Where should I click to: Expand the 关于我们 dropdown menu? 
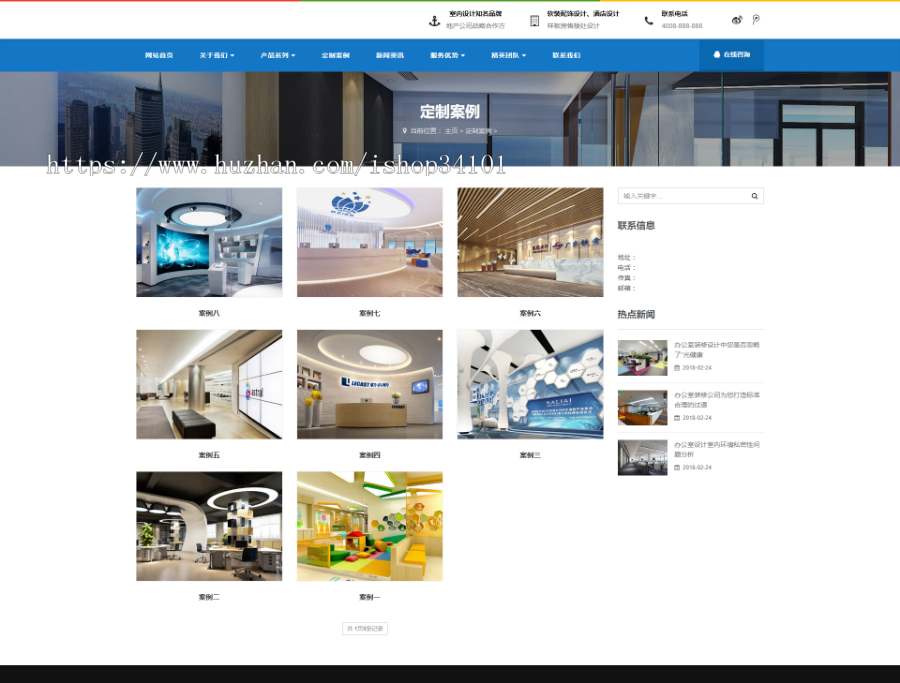[216, 55]
